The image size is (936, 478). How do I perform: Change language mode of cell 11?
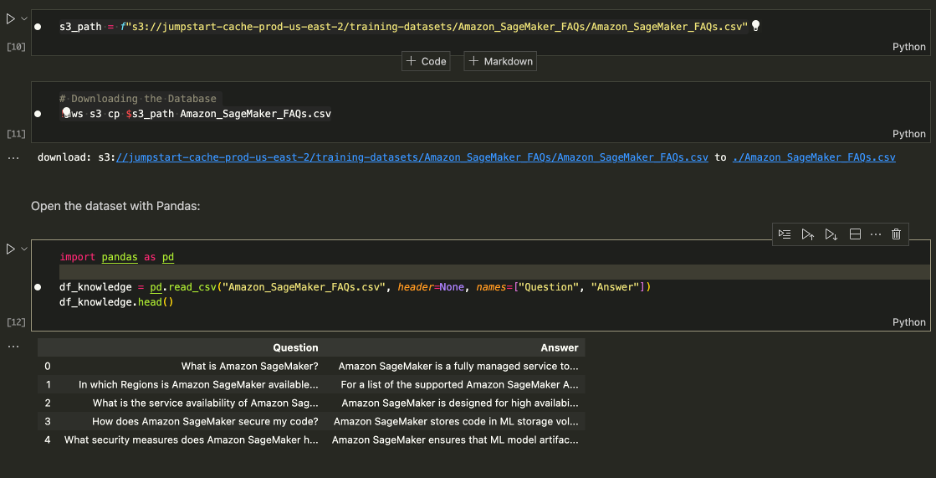pos(909,134)
